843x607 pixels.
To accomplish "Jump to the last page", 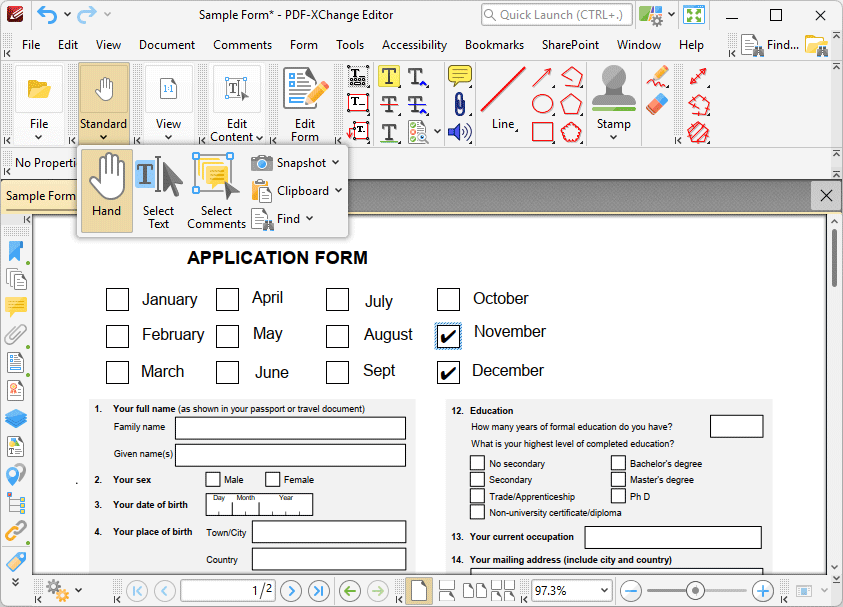I will 319,591.
